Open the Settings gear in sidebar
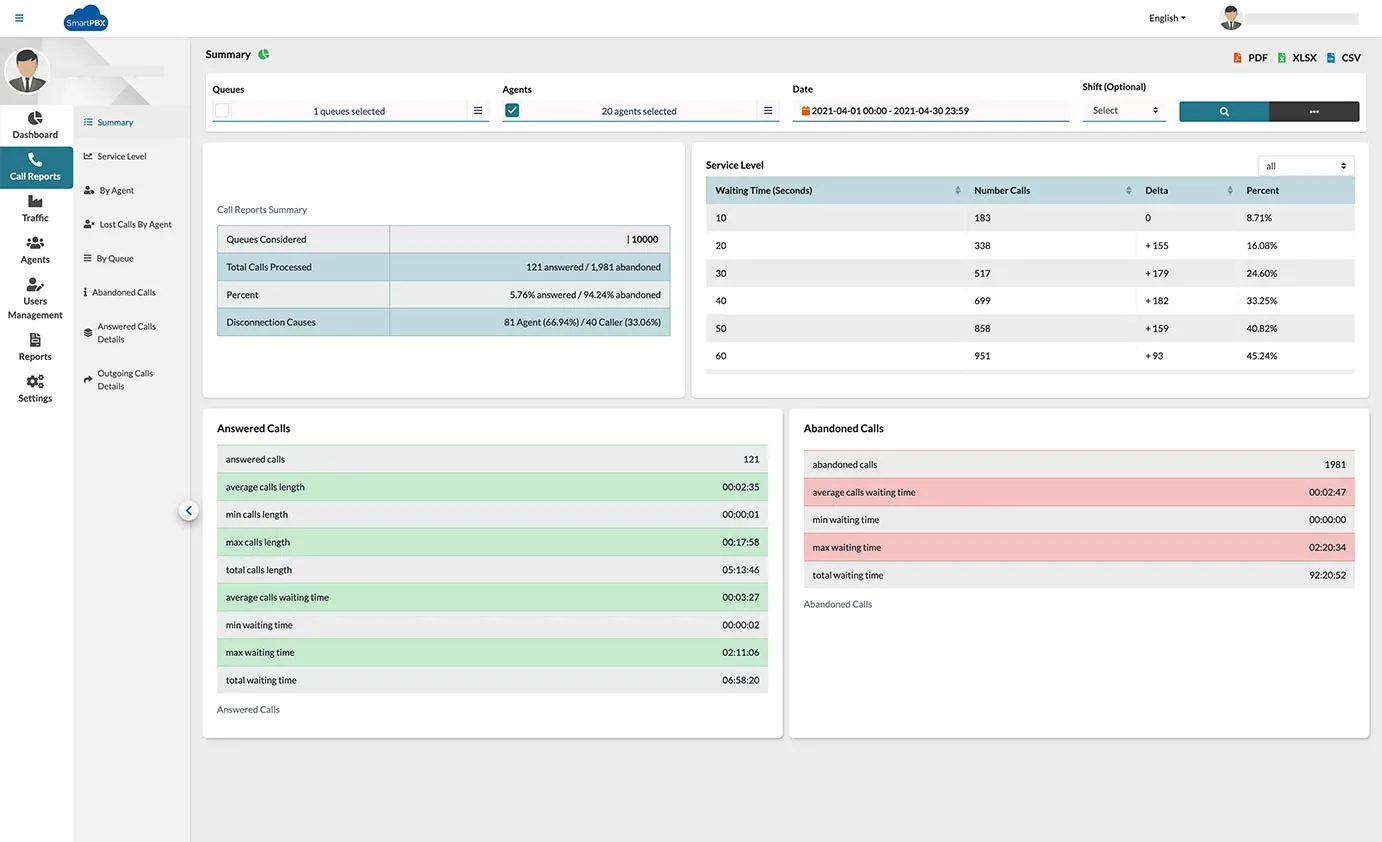Screen dimensions: 1382x842 point(35,389)
